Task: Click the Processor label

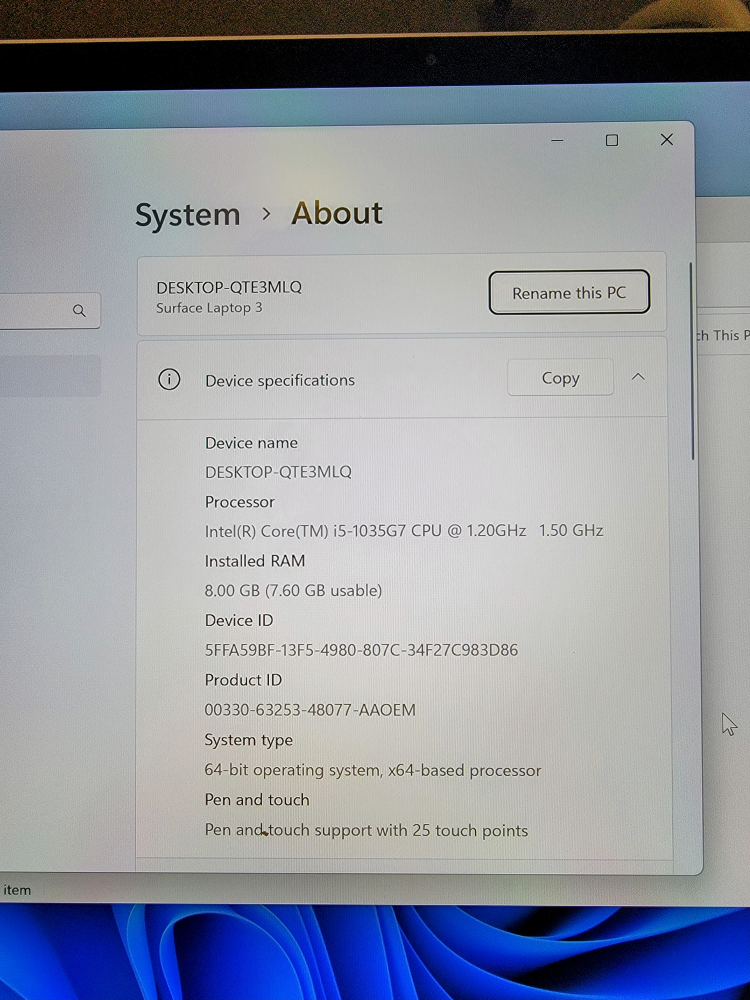Action: point(239,502)
